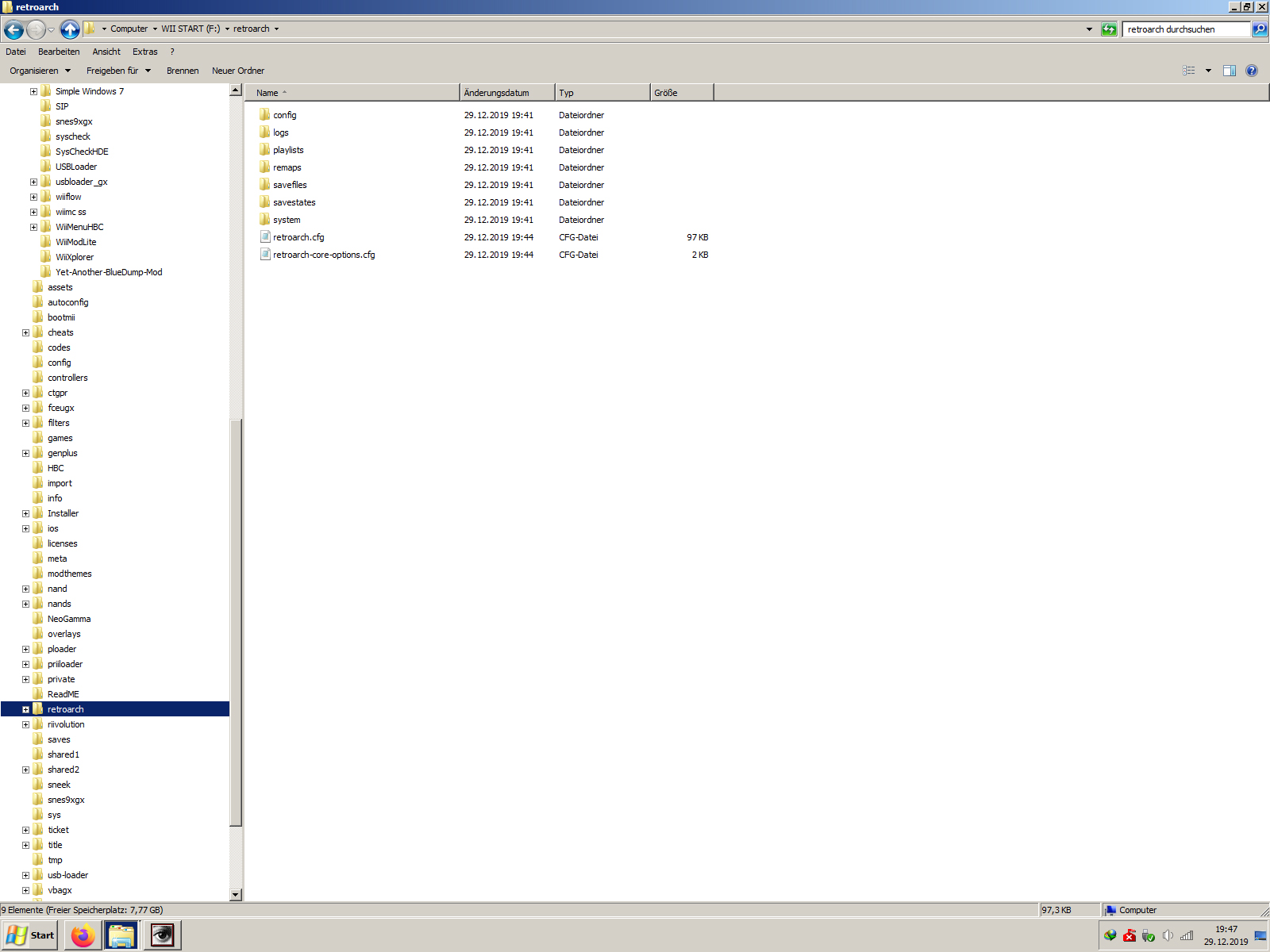The width and height of the screenshot is (1270, 952).
Task: Click the tree pane scrollbar down arrow
Action: coord(236,895)
